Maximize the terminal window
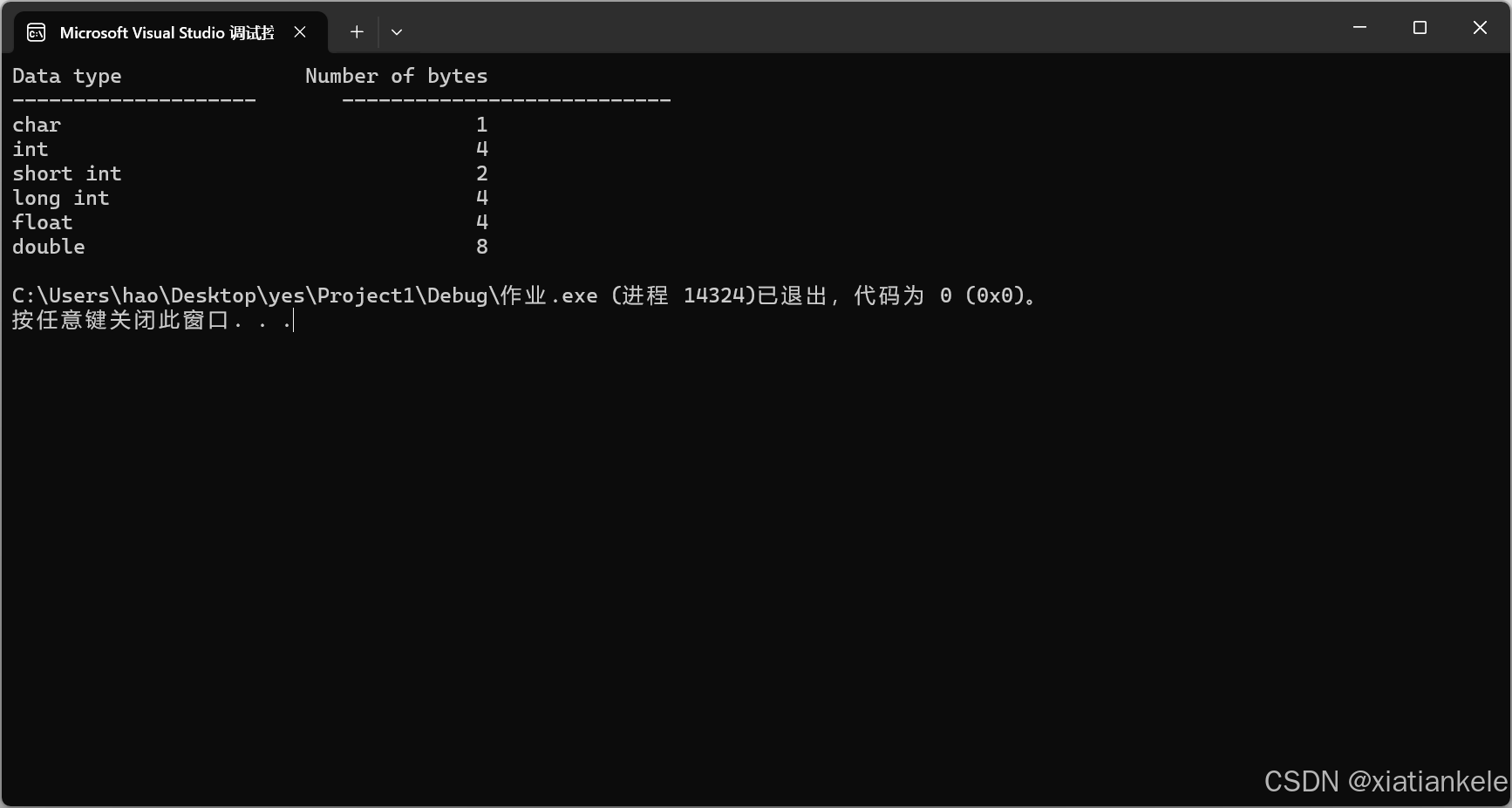Viewport: 1512px width, 808px height. (1420, 27)
